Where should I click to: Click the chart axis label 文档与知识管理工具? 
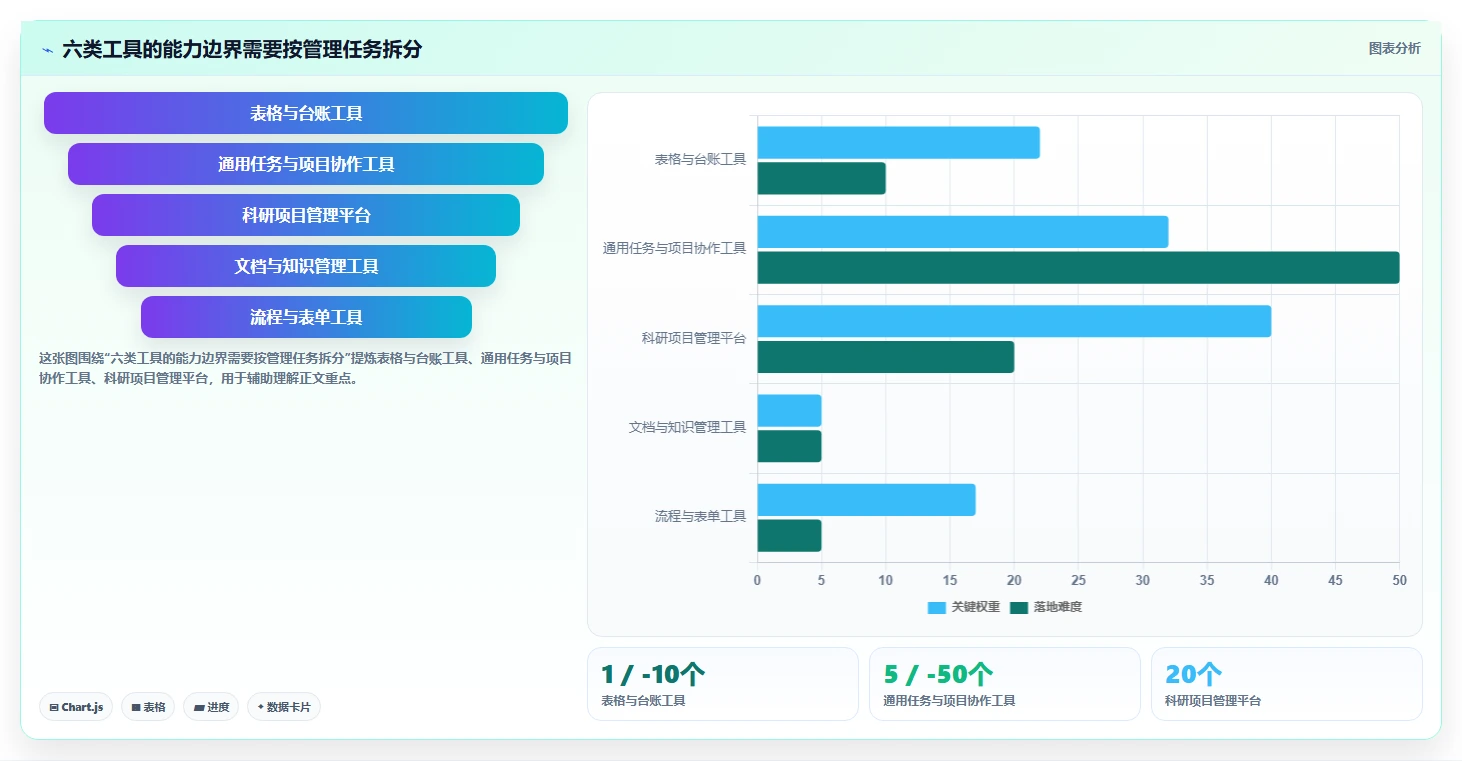pos(687,427)
